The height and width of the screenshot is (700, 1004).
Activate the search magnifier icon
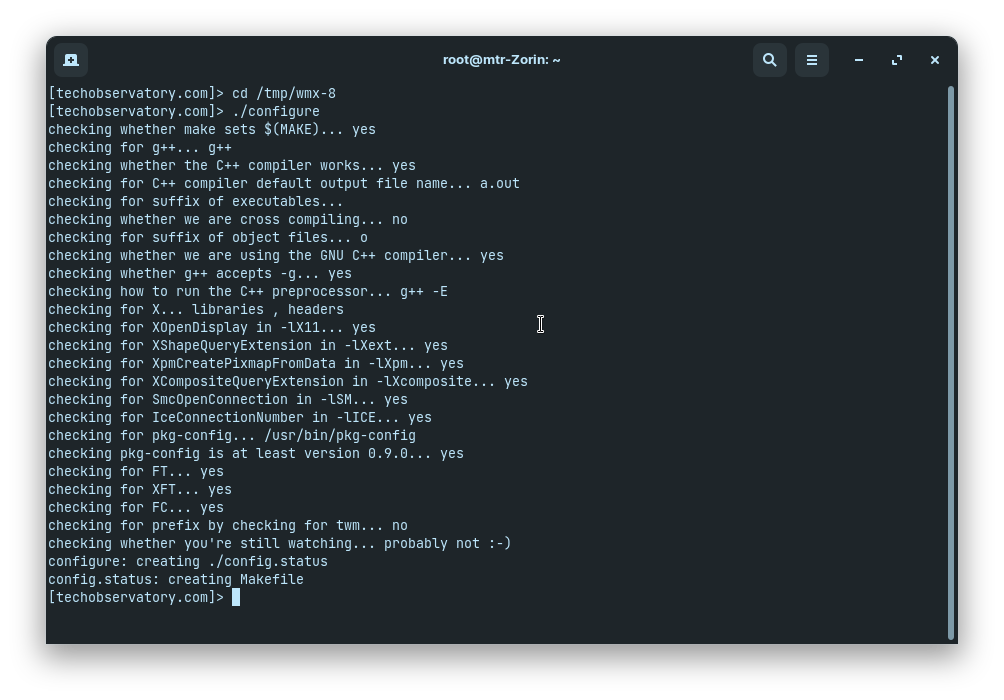[769, 60]
